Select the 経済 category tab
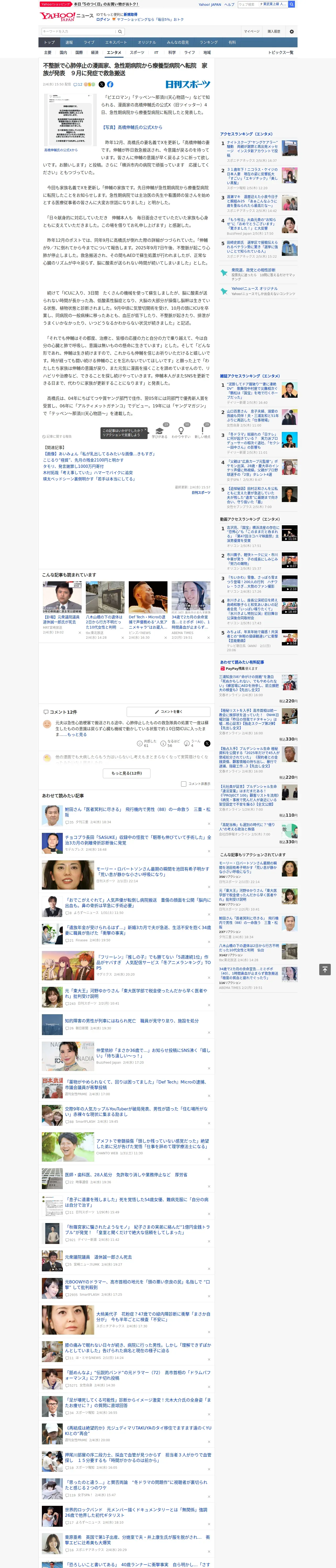This screenshot has width=336, height=1568. pos(94,52)
